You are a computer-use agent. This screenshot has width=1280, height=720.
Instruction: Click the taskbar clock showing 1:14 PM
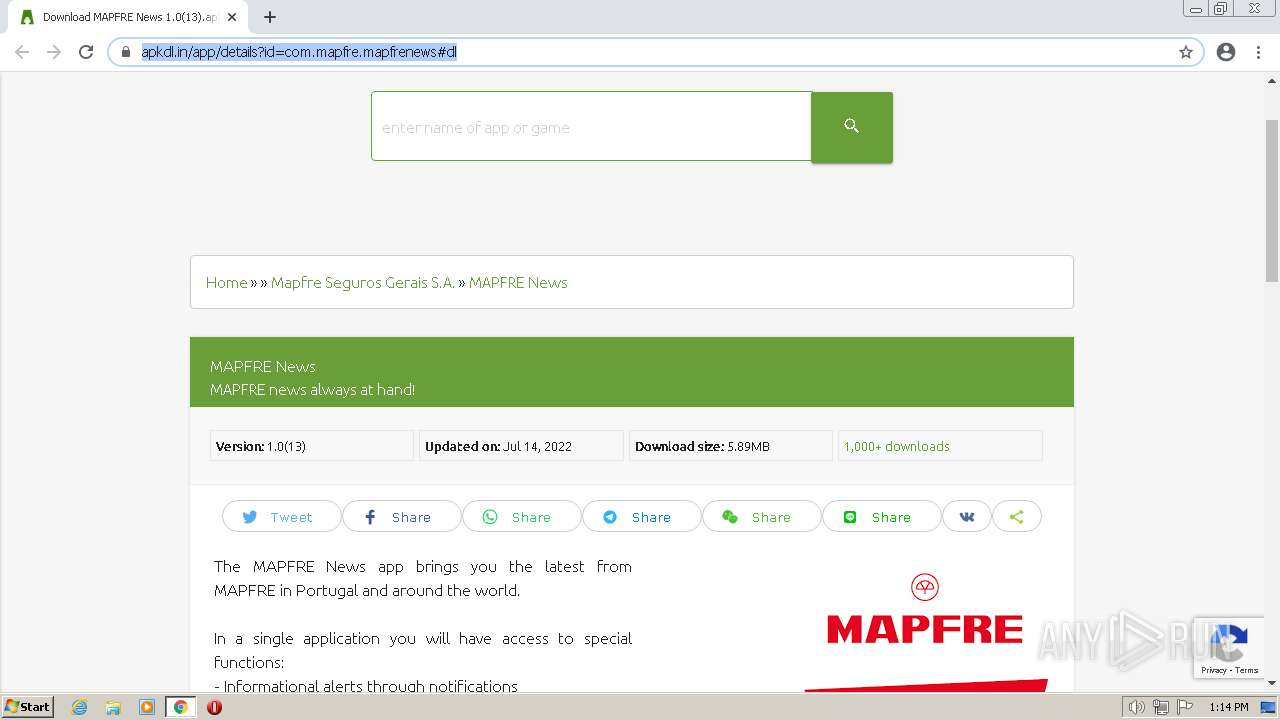(1228, 707)
